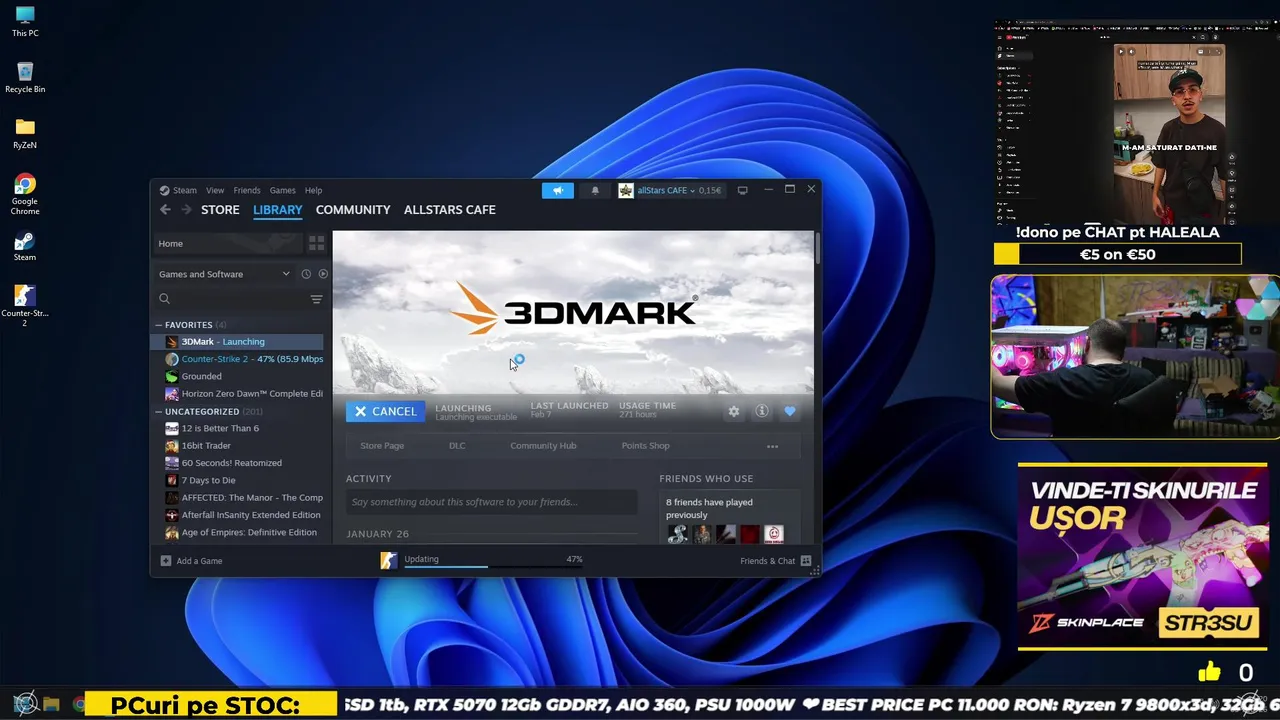
Task: Select 12 is Better Than 6
Action: click(x=237, y=429)
